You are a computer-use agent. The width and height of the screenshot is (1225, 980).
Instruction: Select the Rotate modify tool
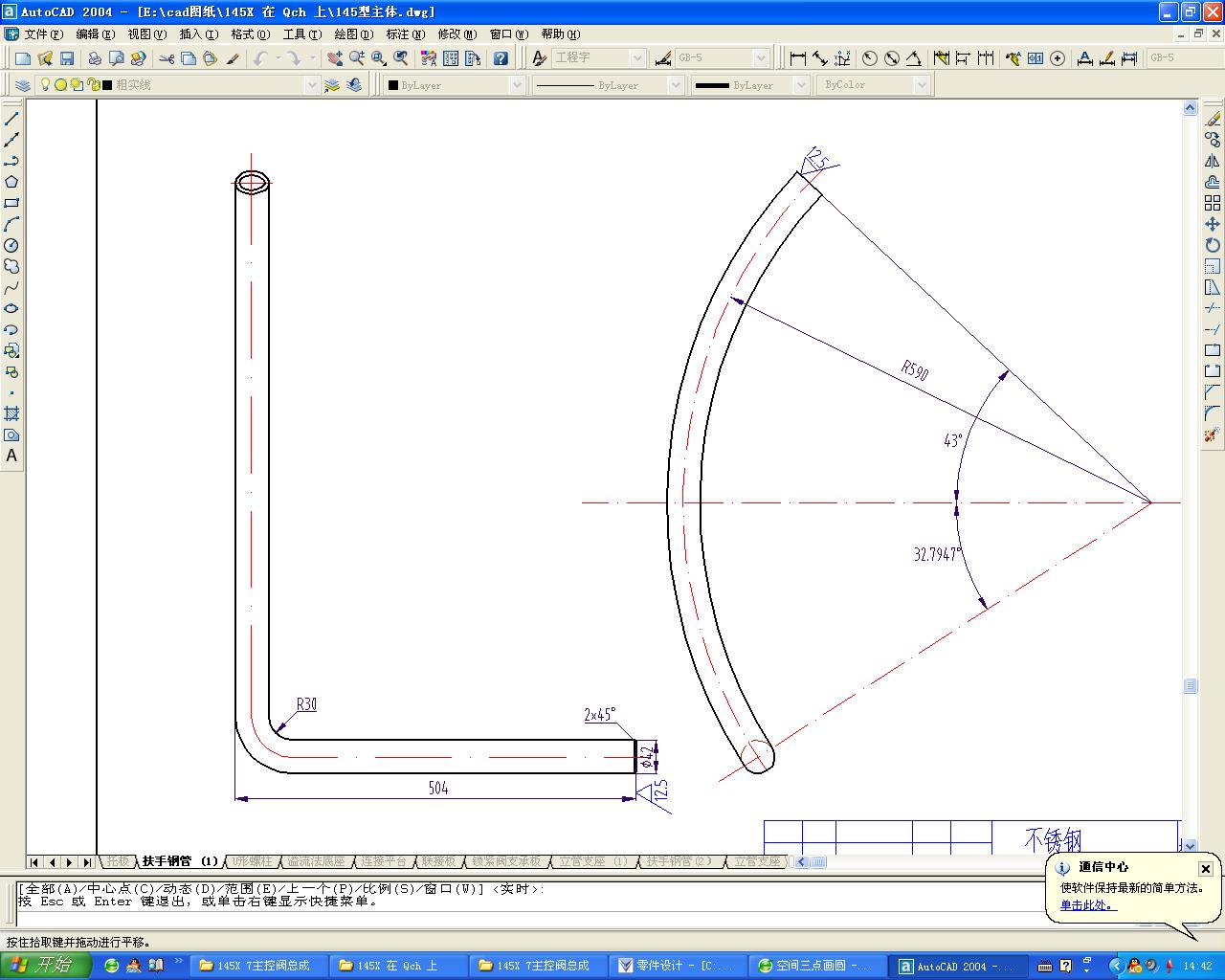click(x=1213, y=245)
